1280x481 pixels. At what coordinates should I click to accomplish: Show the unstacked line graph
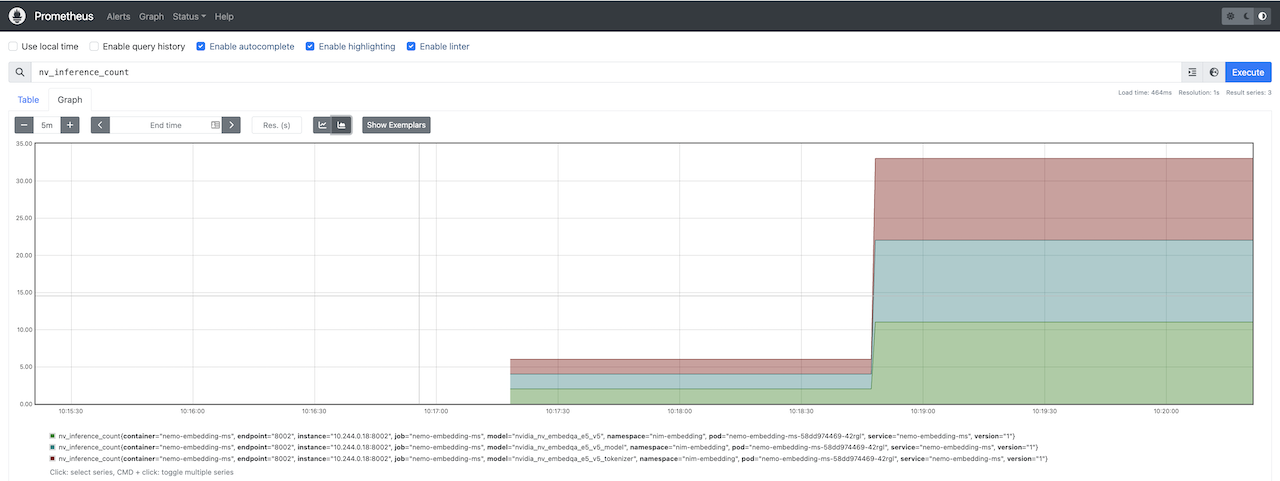(x=322, y=125)
